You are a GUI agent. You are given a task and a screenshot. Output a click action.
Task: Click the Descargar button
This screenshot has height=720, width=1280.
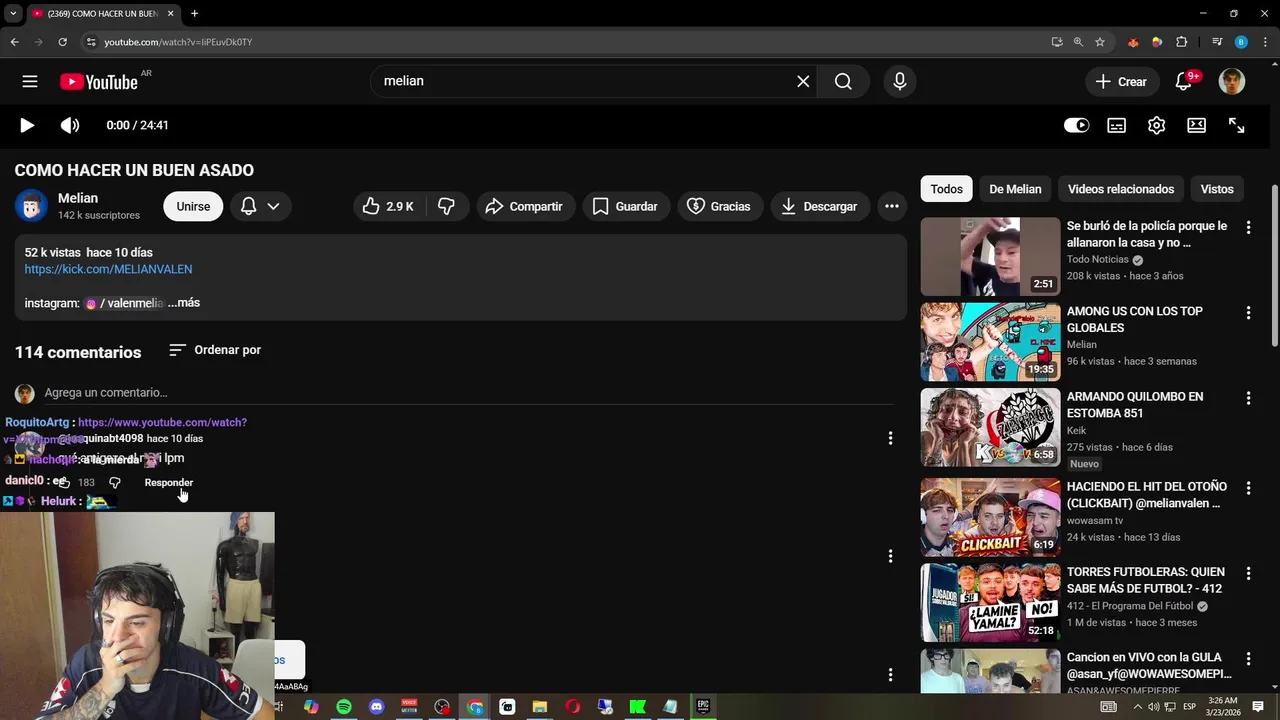click(x=819, y=206)
